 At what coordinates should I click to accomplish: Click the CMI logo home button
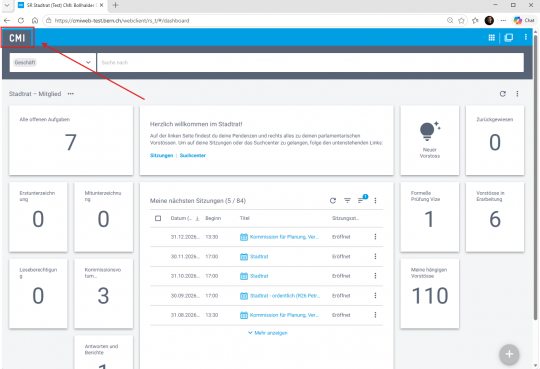click(17, 38)
